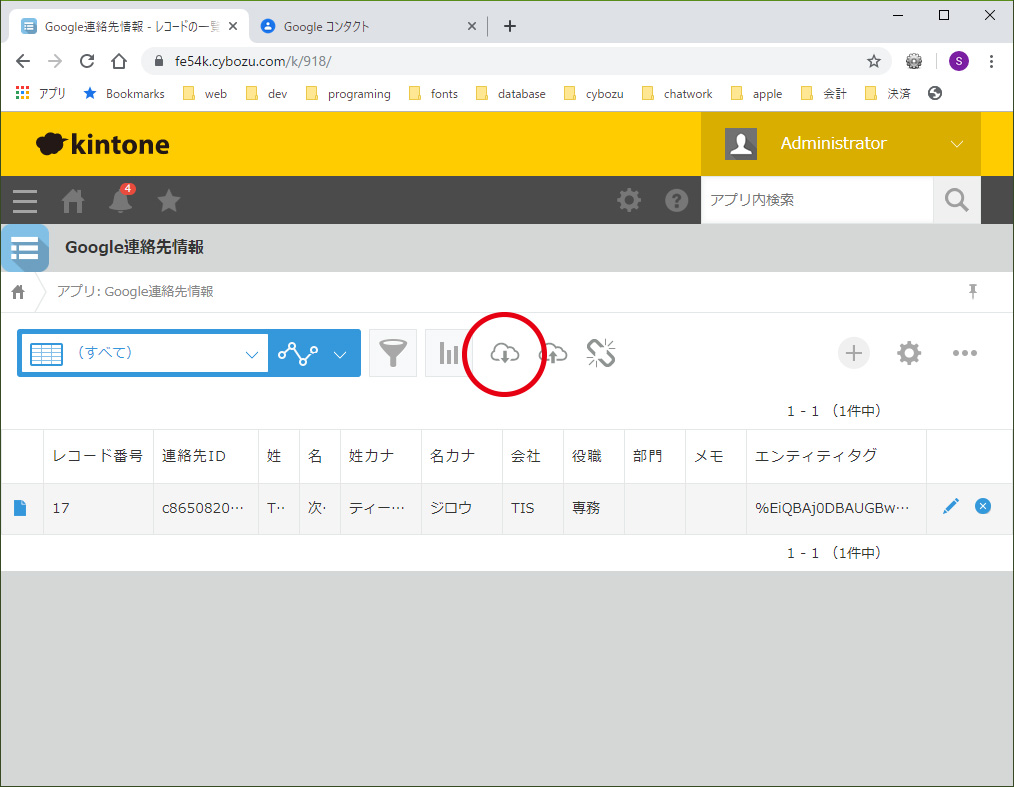1014x787 pixels.
Task: Go to kintone portal home icon
Action: click(72, 201)
